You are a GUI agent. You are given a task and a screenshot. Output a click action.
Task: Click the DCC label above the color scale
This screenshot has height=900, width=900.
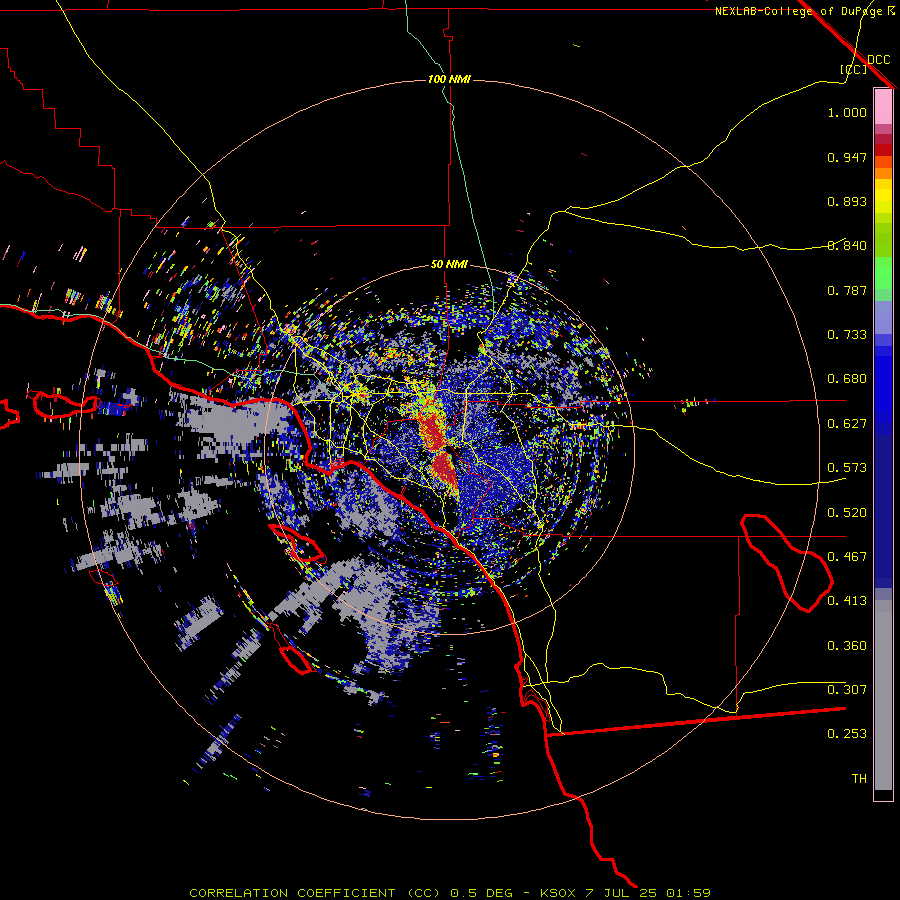pyautogui.click(x=878, y=60)
